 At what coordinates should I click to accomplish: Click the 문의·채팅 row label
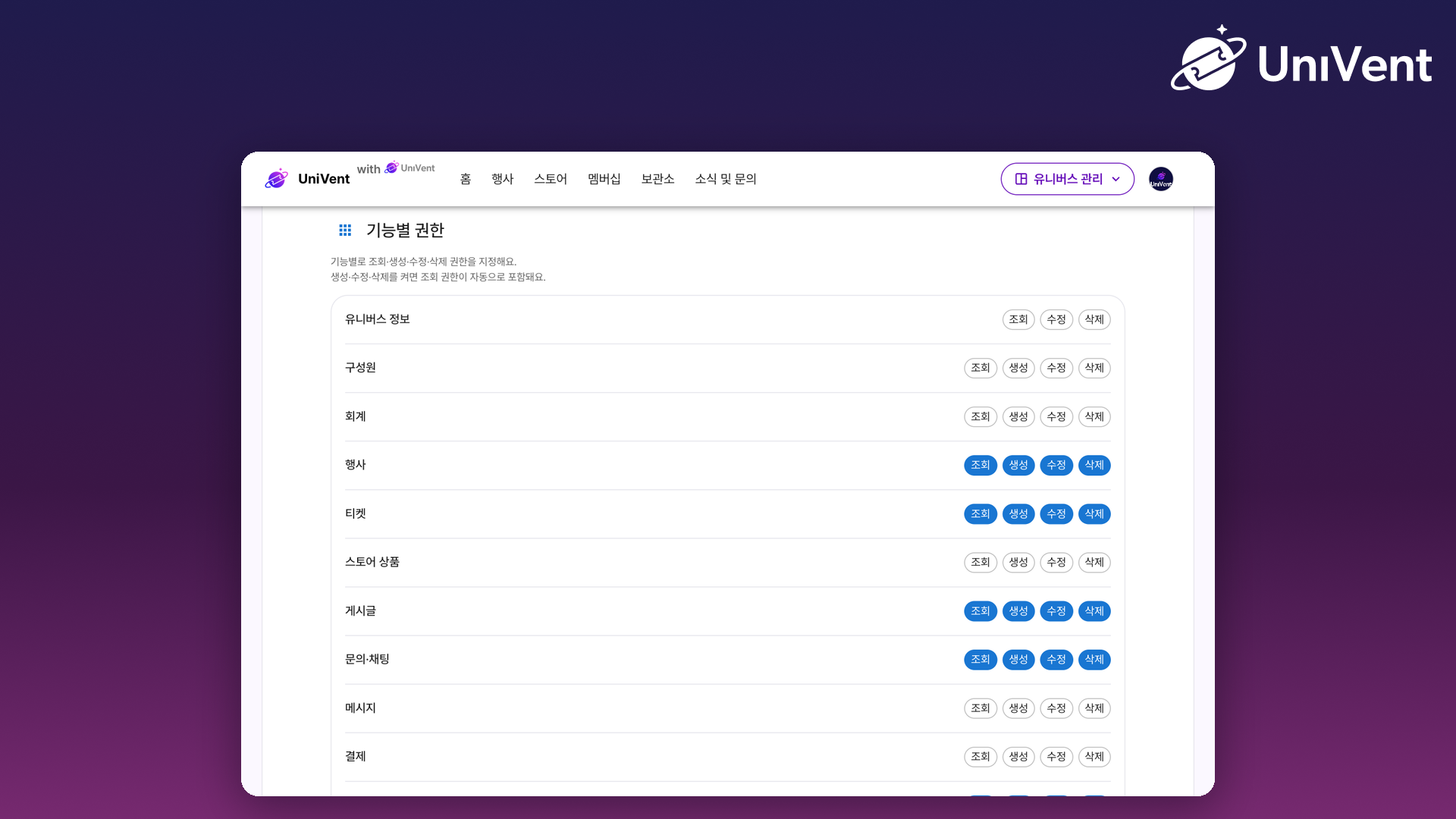point(367,659)
